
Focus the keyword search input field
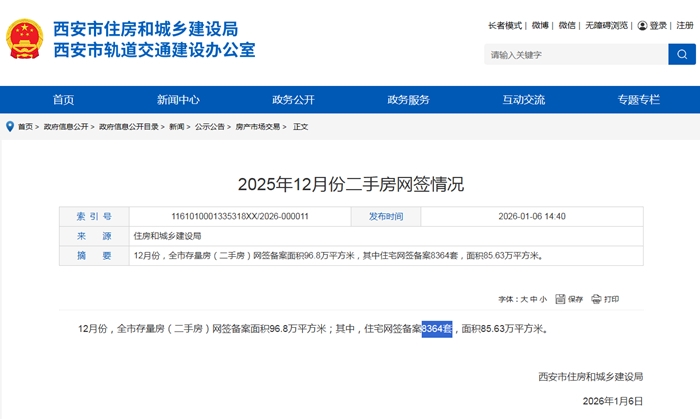[576, 54]
